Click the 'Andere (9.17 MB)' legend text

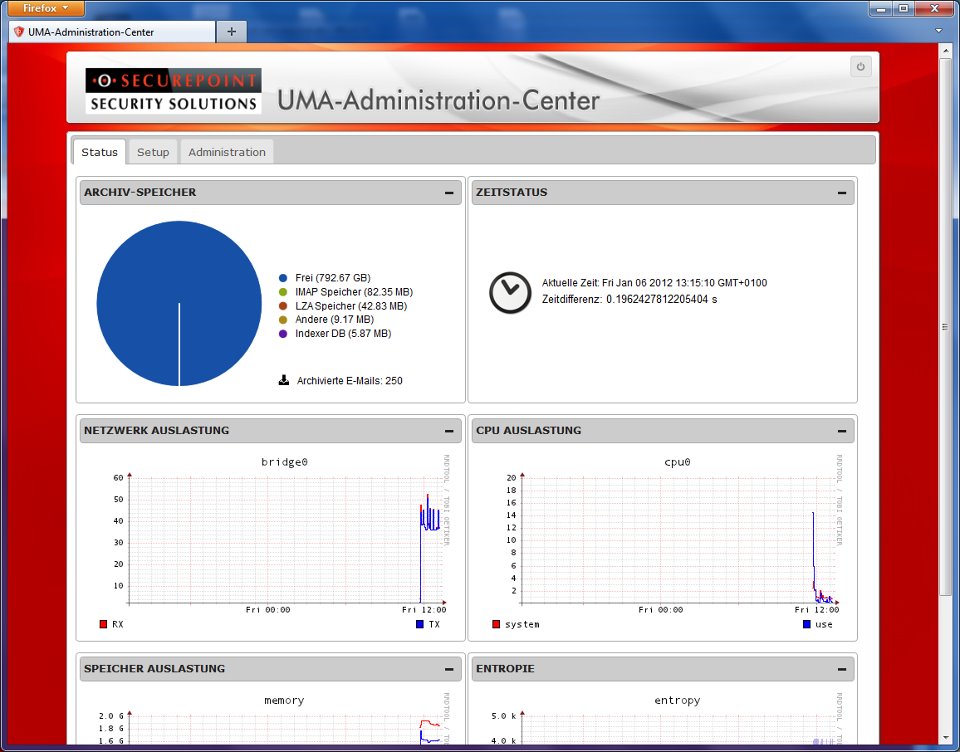(334, 320)
